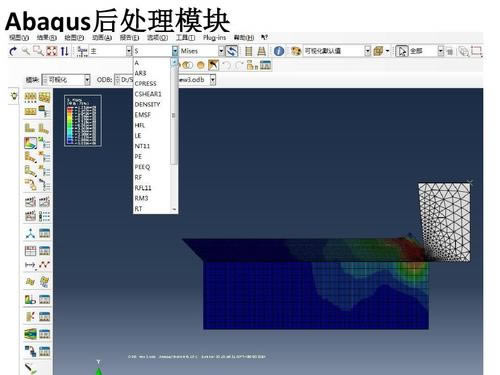Click the XY curve plot icon
This screenshot has width=500, height=375.
pos(44,265)
